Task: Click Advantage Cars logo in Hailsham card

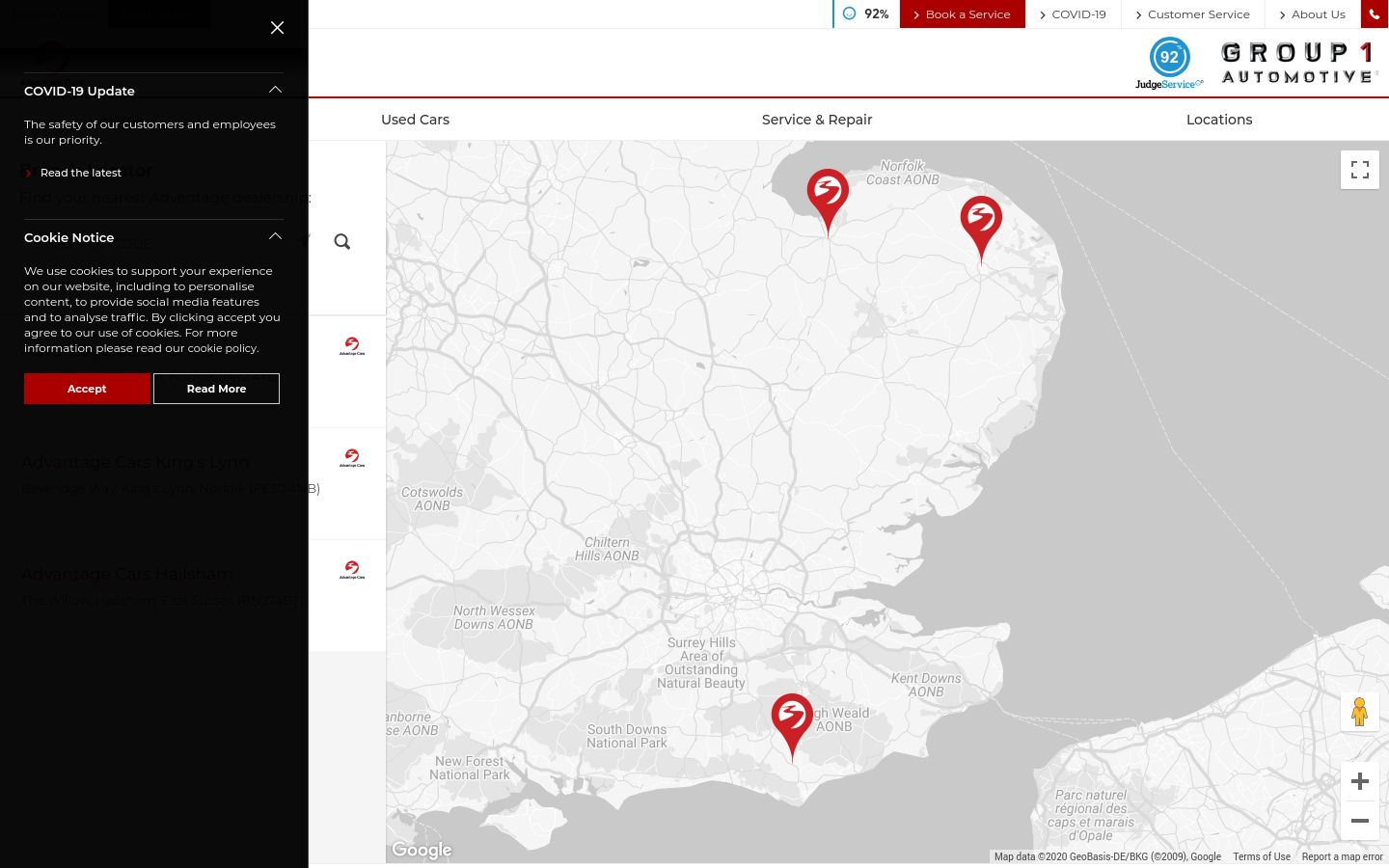Action: pyautogui.click(x=352, y=570)
